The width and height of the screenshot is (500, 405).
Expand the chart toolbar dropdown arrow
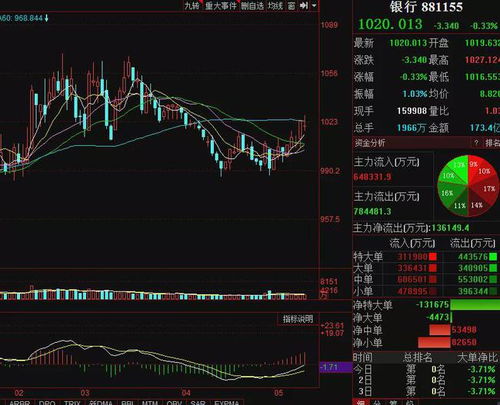314,5
